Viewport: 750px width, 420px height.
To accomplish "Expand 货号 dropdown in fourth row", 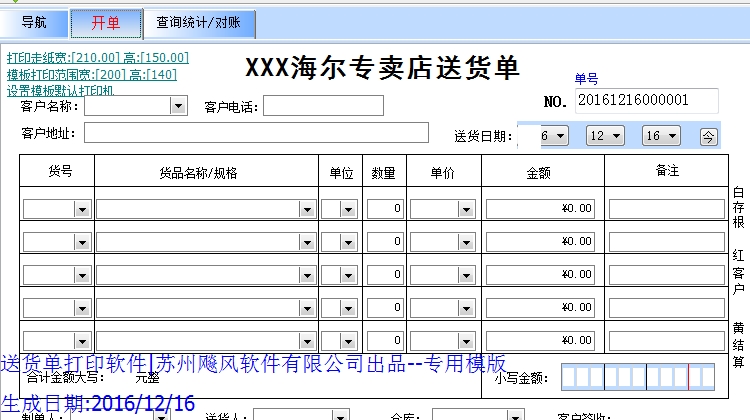I will pos(82,308).
